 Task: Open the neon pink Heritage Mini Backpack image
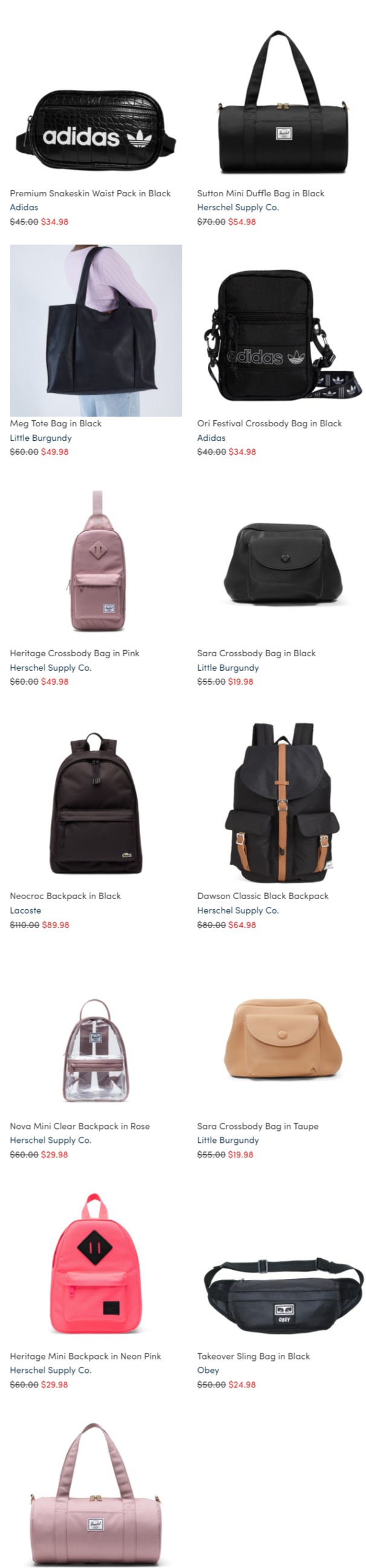pyautogui.click(x=95, y=1263)
